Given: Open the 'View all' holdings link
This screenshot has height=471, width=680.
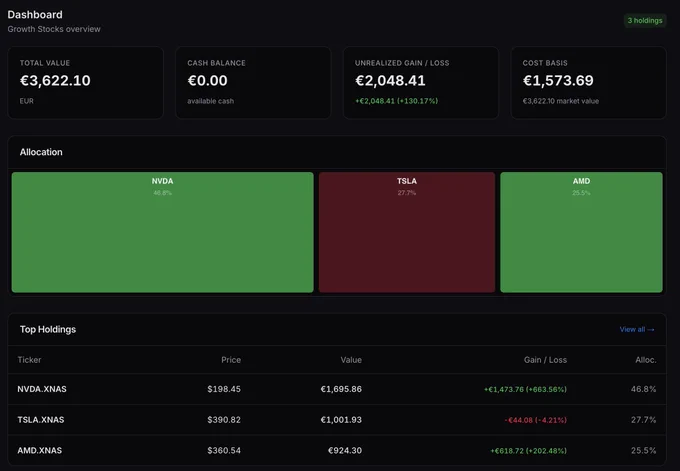Looking at the screenshot, I should click(x=637, y=330).
